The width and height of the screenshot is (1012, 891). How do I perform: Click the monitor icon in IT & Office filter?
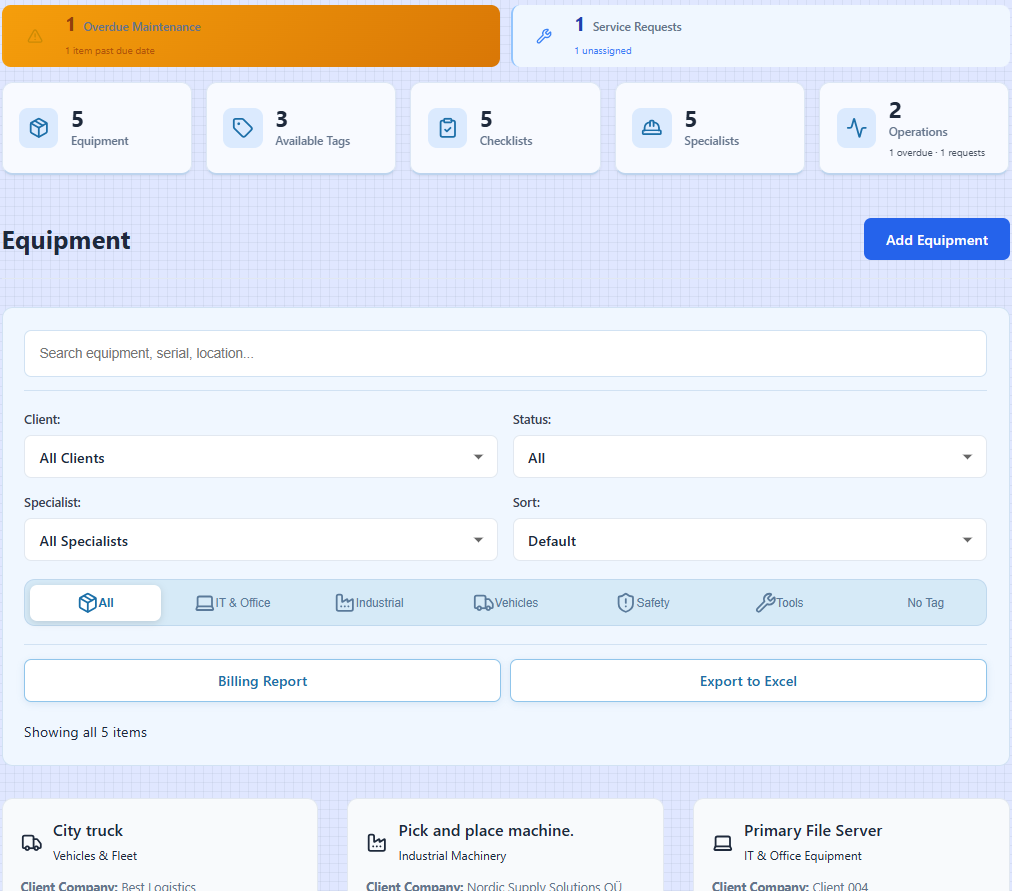[203, 602]
